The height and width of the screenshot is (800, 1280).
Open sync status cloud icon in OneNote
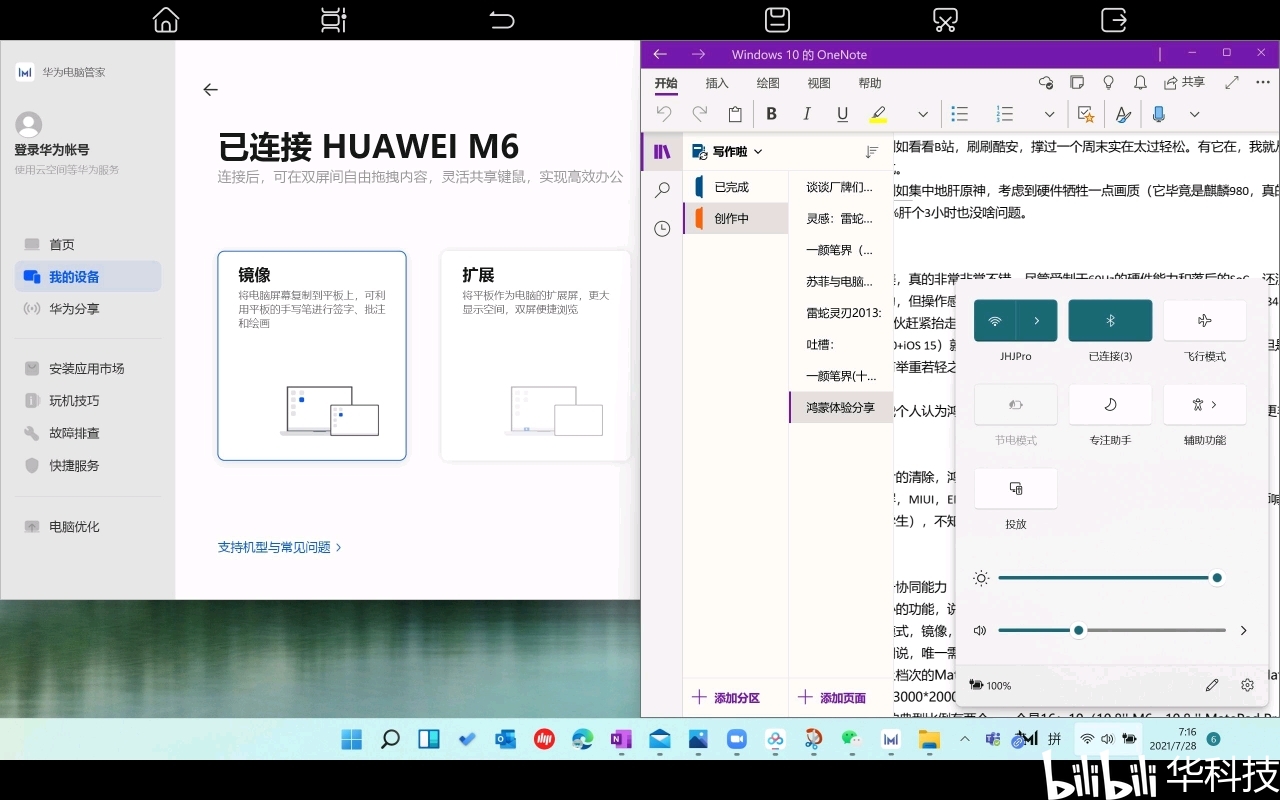pos(1046,83)
